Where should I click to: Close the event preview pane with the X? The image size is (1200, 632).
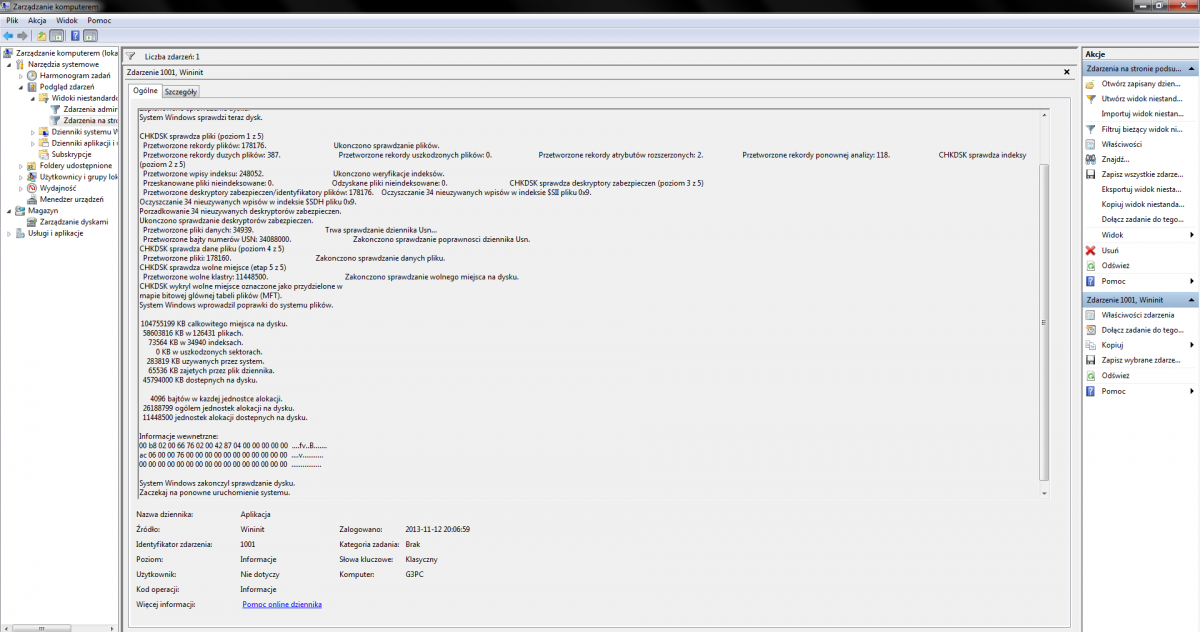pyautogui.click(x=1066, y=72)
